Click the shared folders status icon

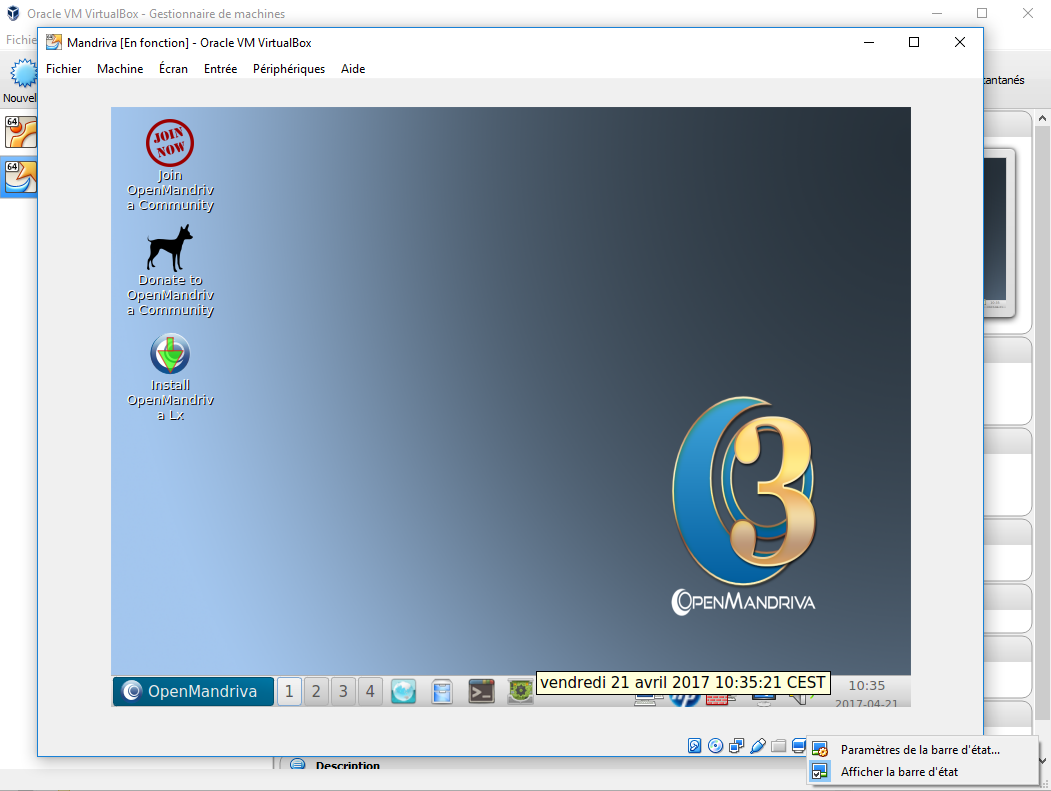coord(778,746)
